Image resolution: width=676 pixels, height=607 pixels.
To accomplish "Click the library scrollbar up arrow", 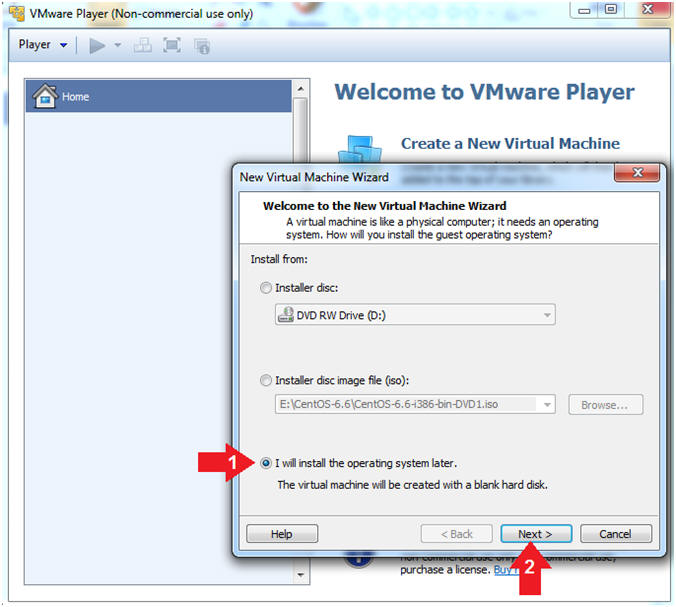I will pos(300,89).
